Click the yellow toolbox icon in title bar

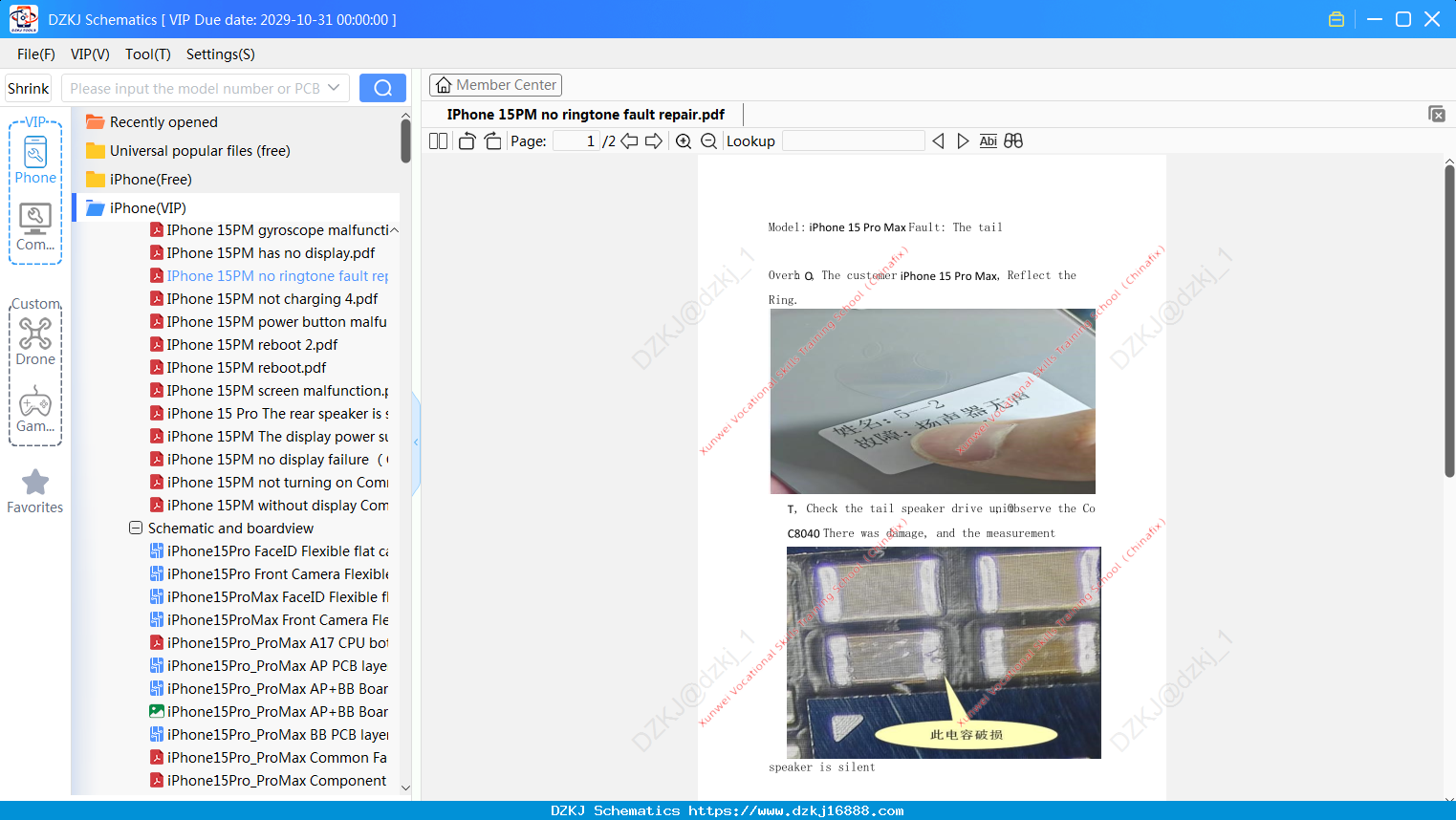[x=1336, y=19]
